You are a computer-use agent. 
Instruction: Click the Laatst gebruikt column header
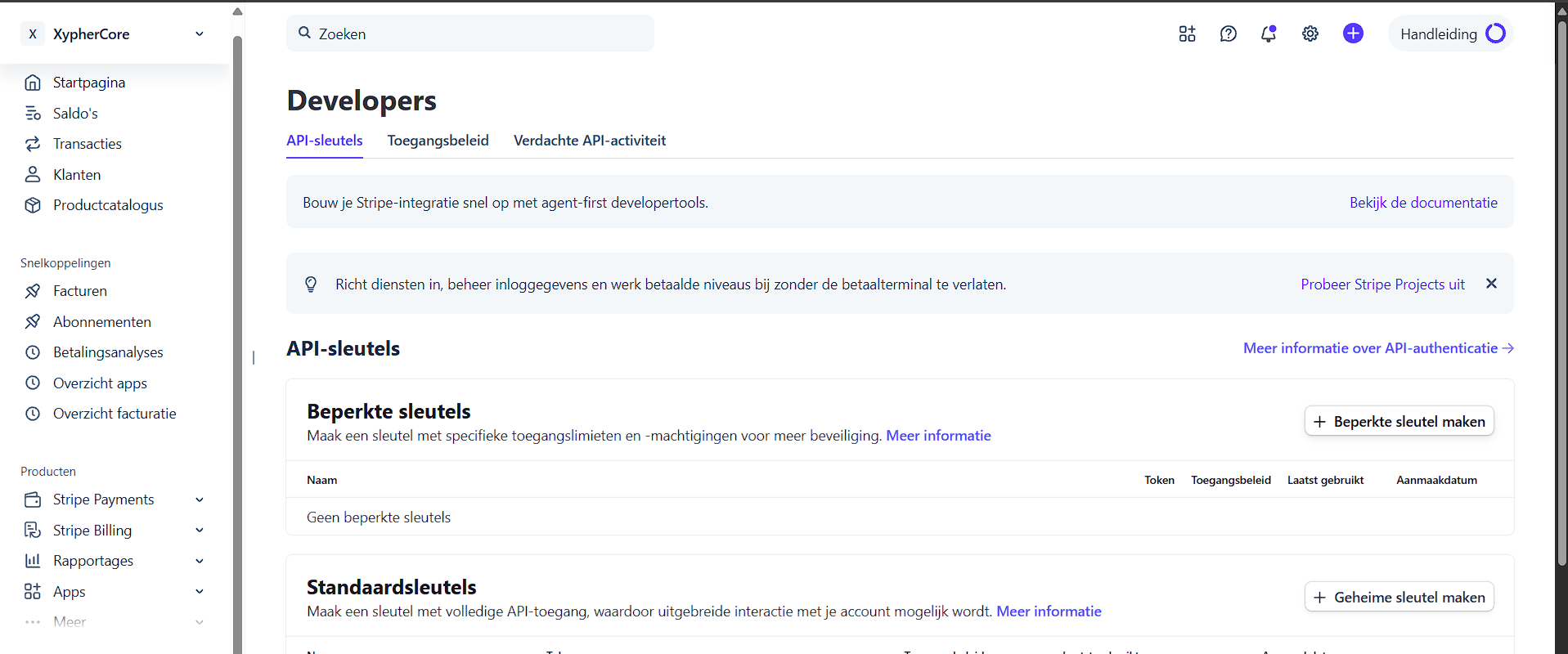(1325, 480)
